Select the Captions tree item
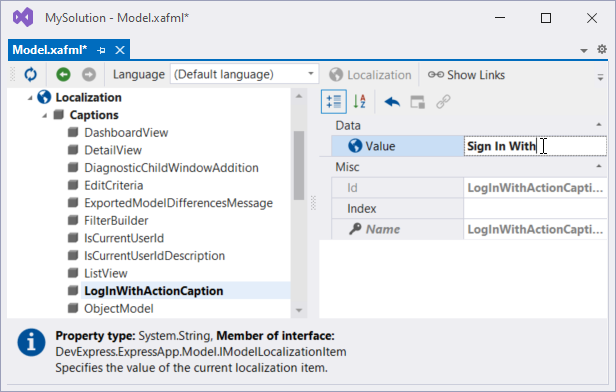This screenshot has width=616, height=392. coord(94,115)
